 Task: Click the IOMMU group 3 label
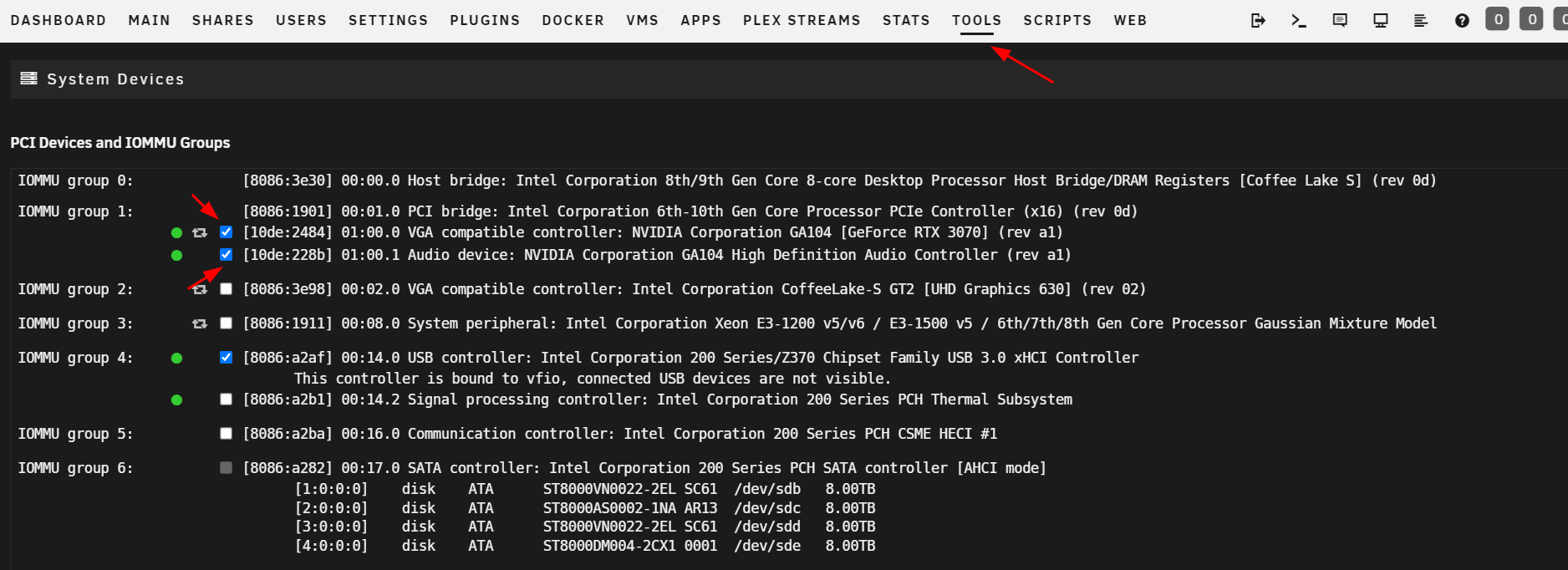[x=75, y=323]
